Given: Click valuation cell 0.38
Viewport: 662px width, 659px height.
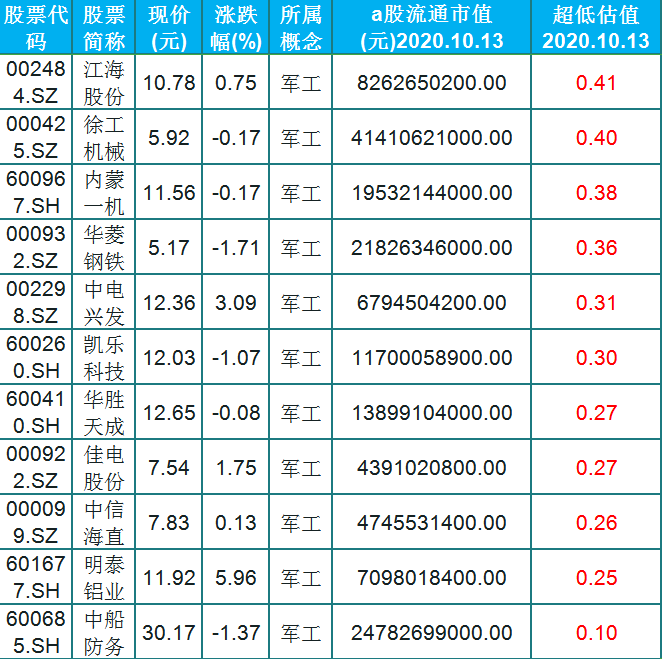Looking at the screenshot, I should pyautogui.click(x=596, y=193).
